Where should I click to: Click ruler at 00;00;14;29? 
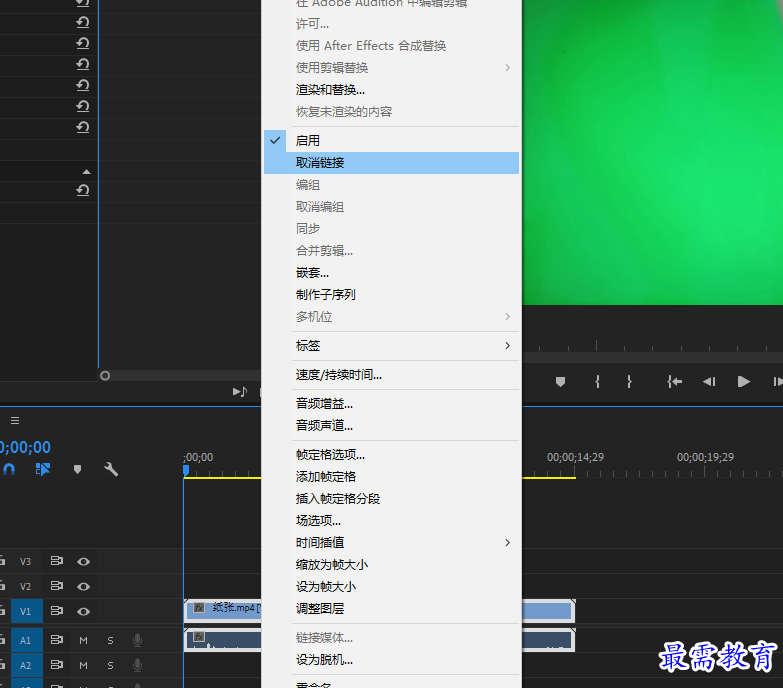click(575, 457)
